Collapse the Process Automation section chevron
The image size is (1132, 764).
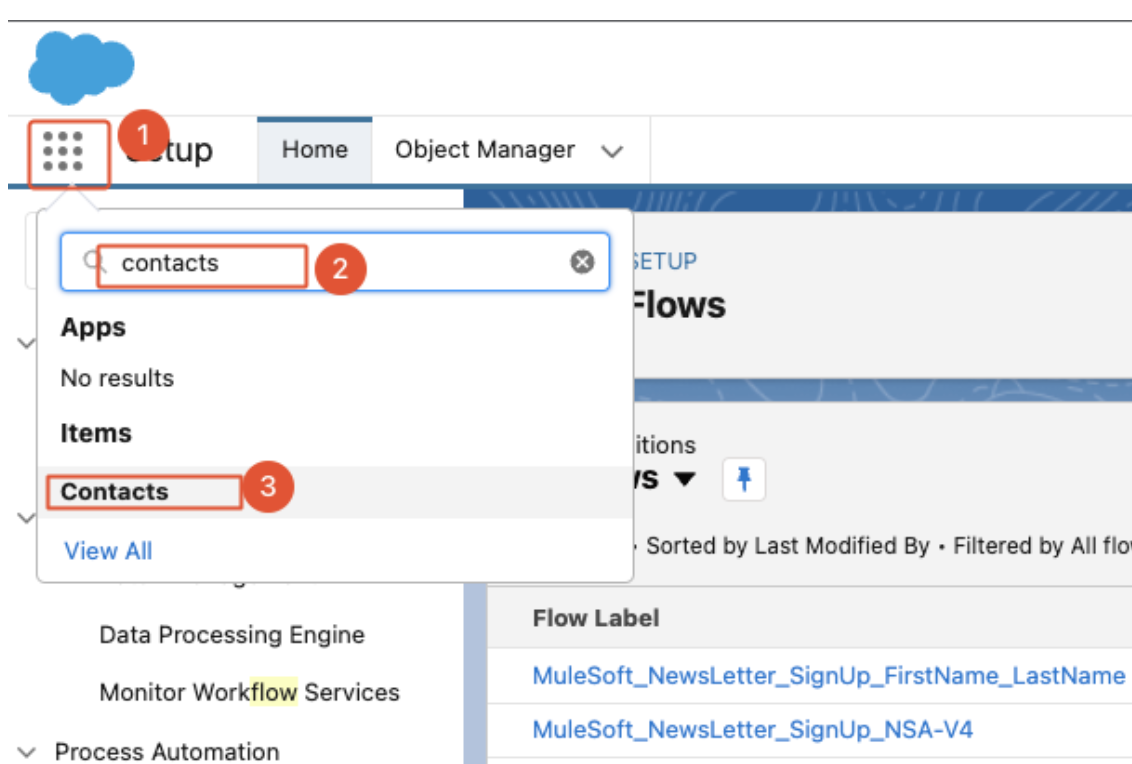click(27, 752)
